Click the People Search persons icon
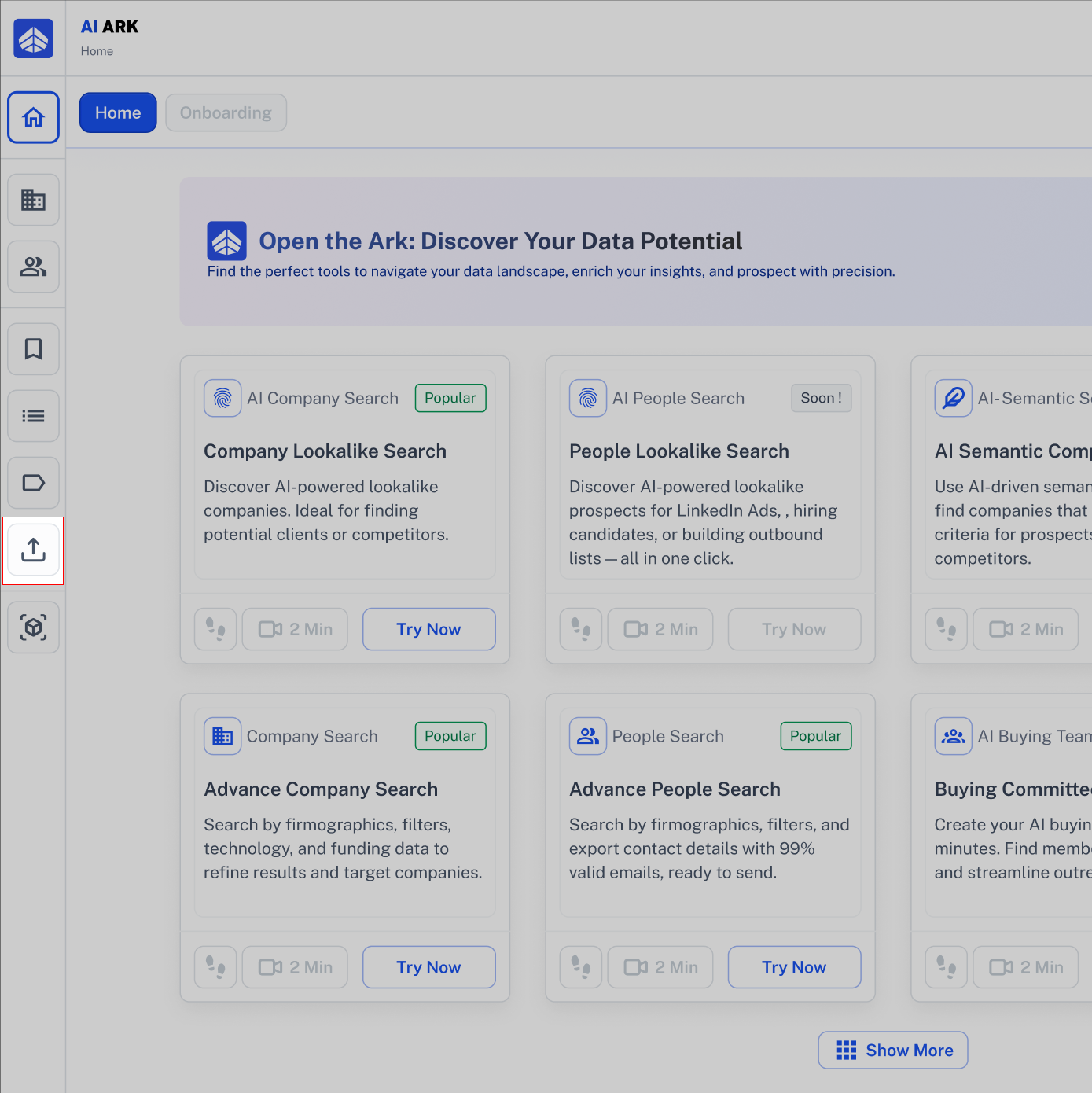 click(588, 736)
